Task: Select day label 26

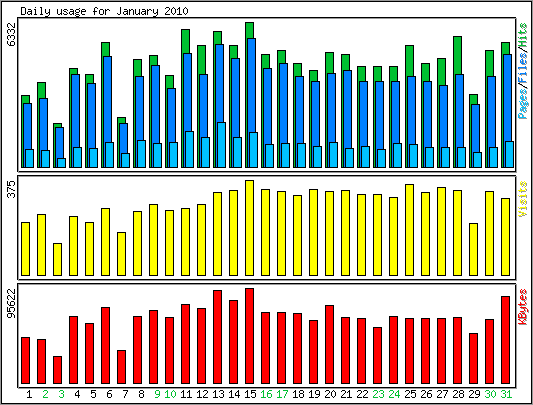Action: (x=426, y=394)
